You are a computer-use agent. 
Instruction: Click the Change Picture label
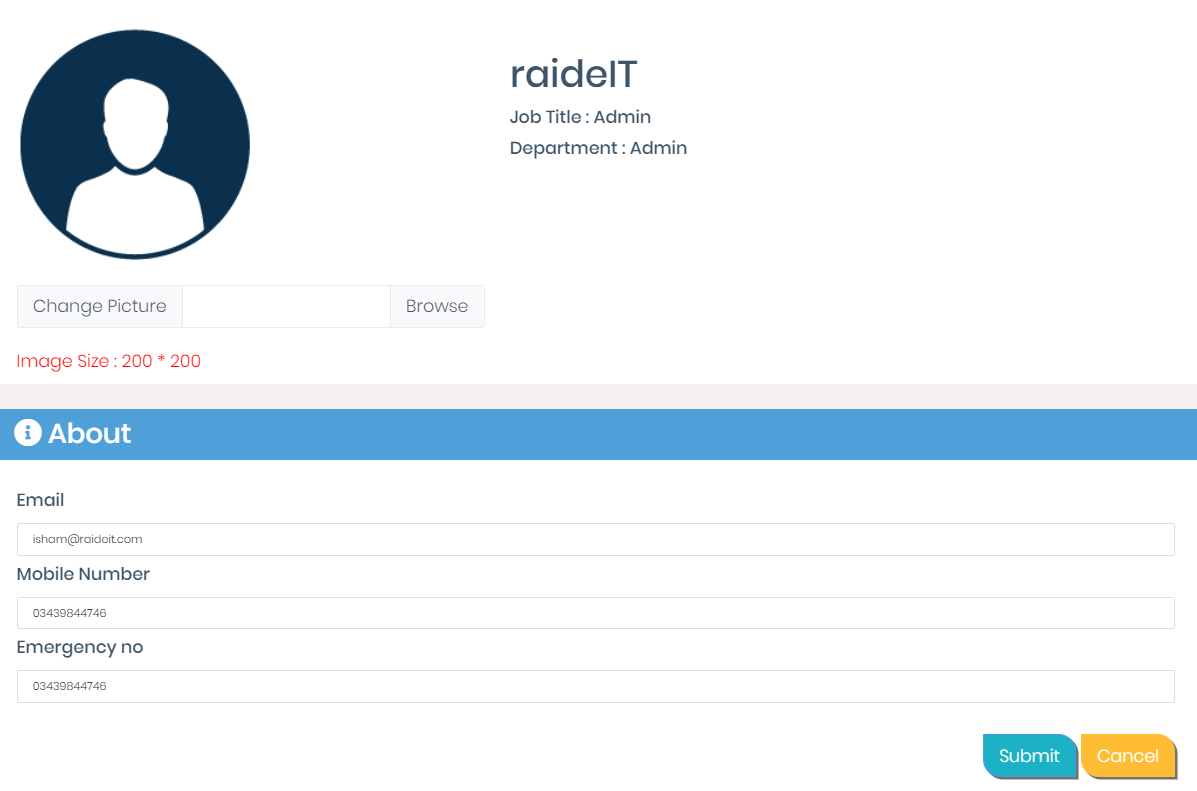click(x=100, y=306)
